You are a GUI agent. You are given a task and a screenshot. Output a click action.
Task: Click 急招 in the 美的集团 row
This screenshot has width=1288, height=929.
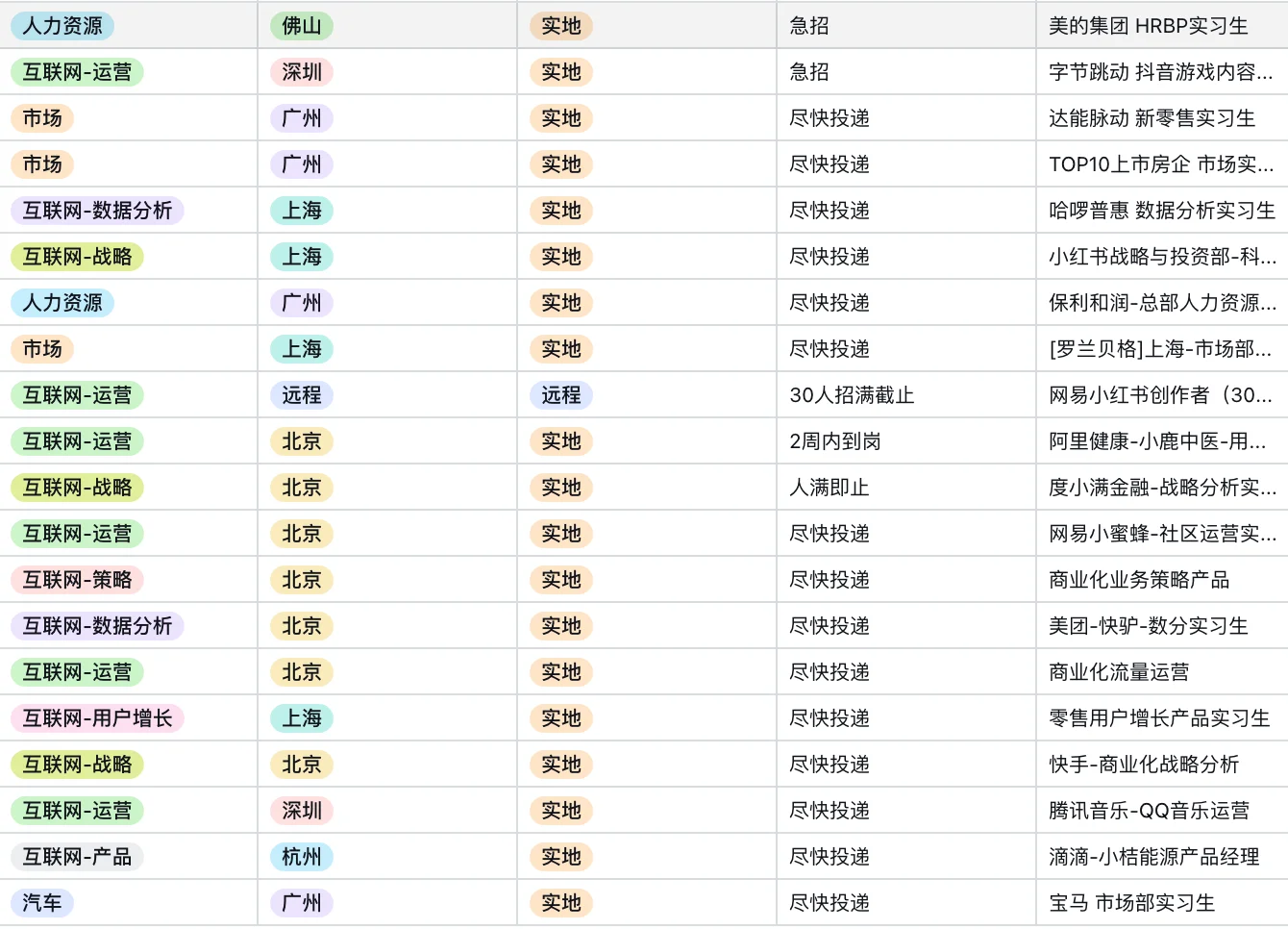[809, 26]
